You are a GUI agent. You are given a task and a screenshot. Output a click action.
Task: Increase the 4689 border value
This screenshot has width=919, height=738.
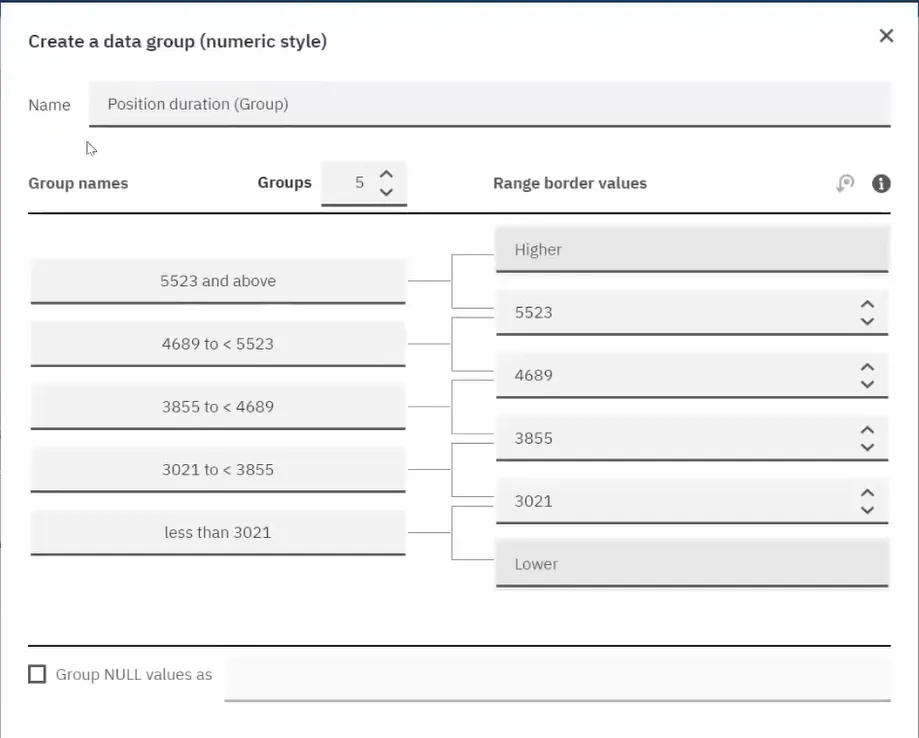point(867,367)
